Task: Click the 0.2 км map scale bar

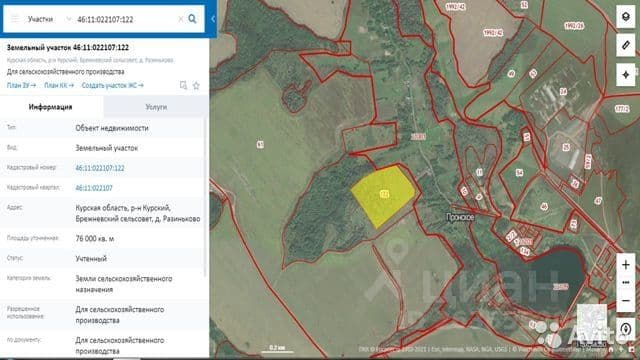Action: (x=277, y=349)
